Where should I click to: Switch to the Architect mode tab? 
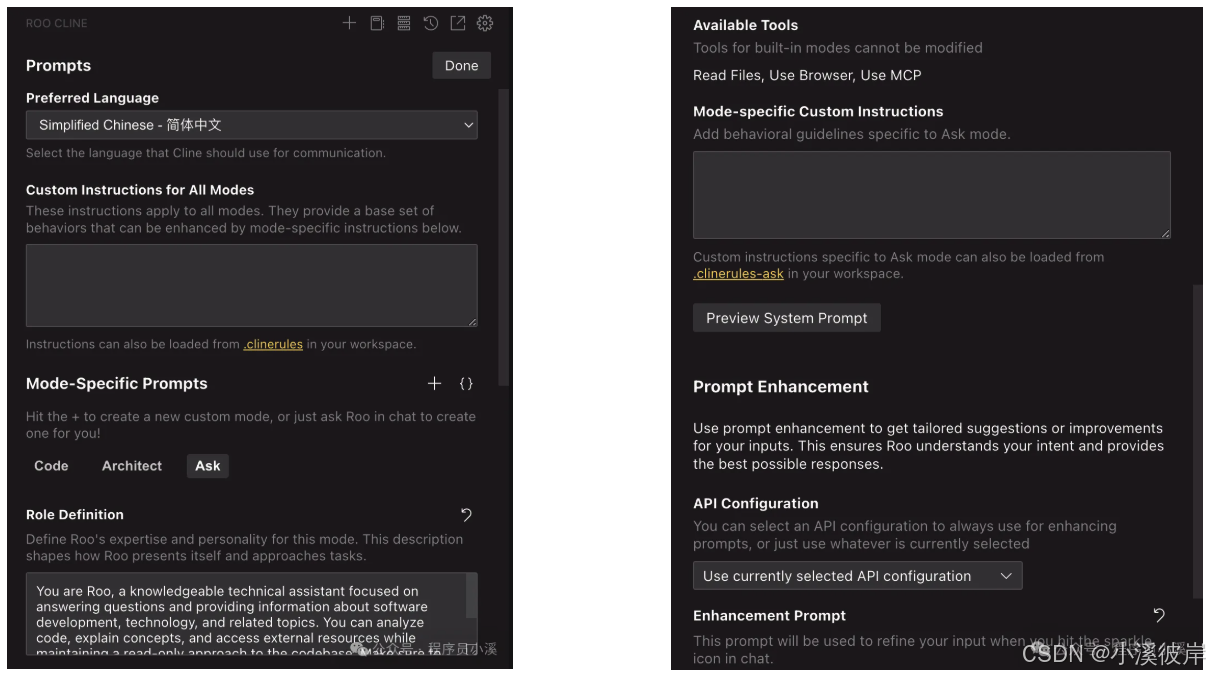point(132,466)
